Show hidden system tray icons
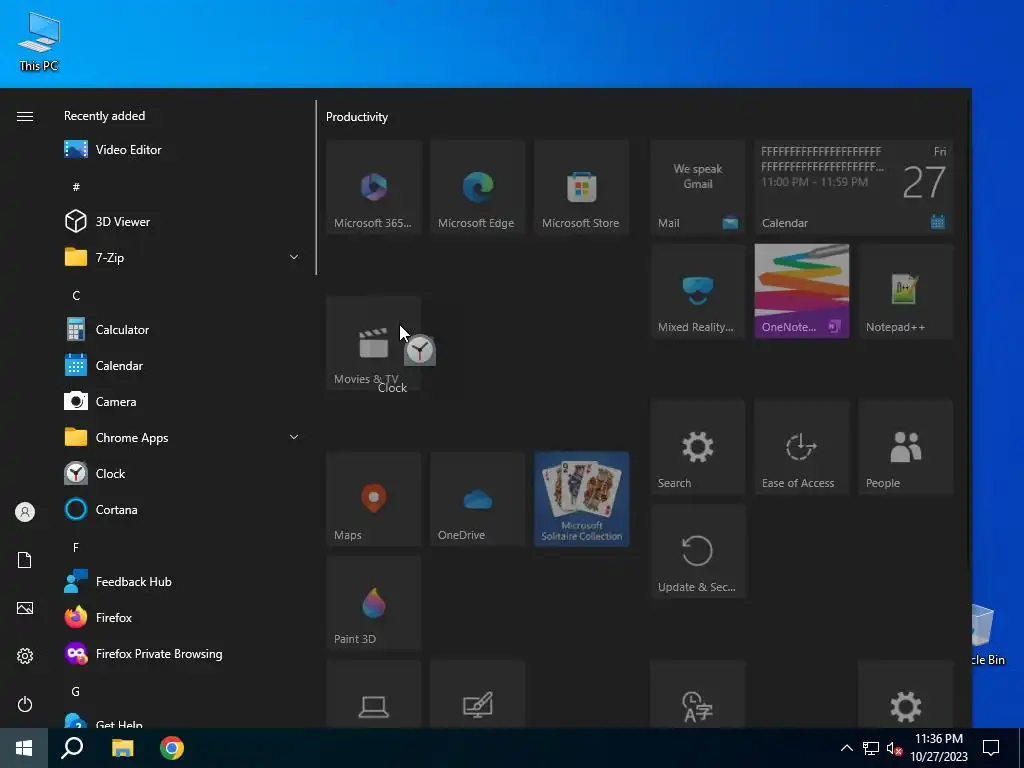 (x=846, y=748)
